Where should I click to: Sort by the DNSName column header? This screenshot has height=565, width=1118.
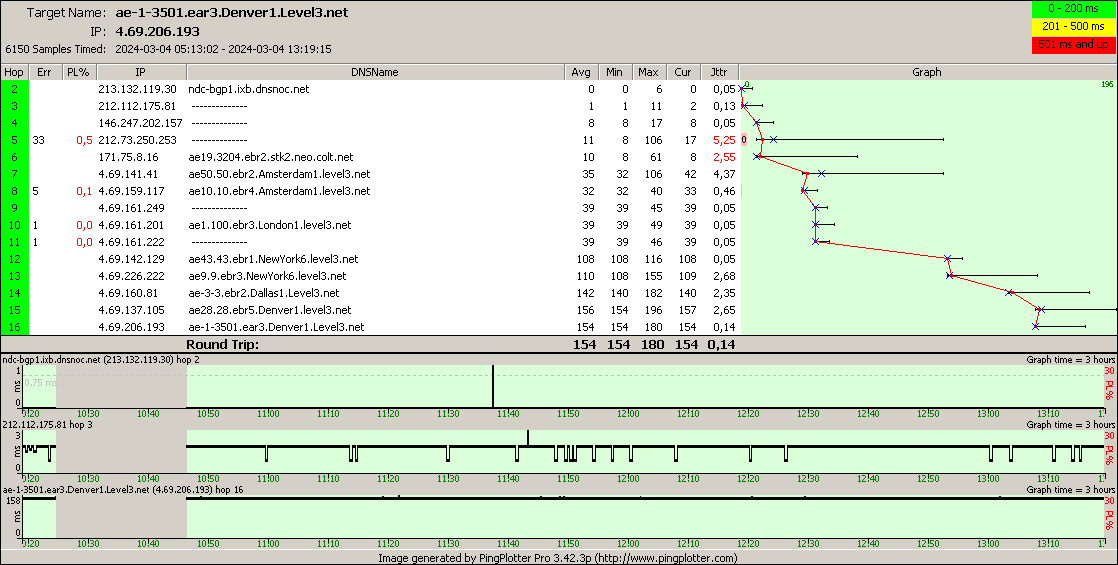point(374,72)
